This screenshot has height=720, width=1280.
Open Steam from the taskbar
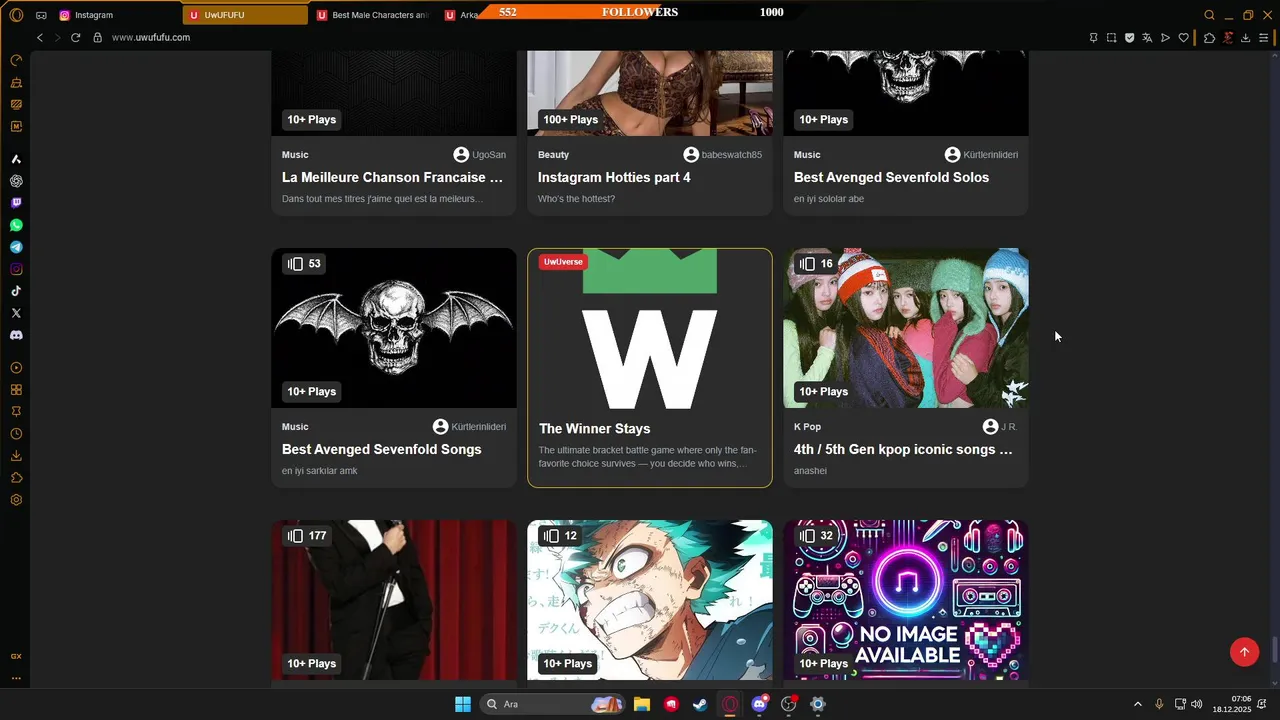coord(700,704)
